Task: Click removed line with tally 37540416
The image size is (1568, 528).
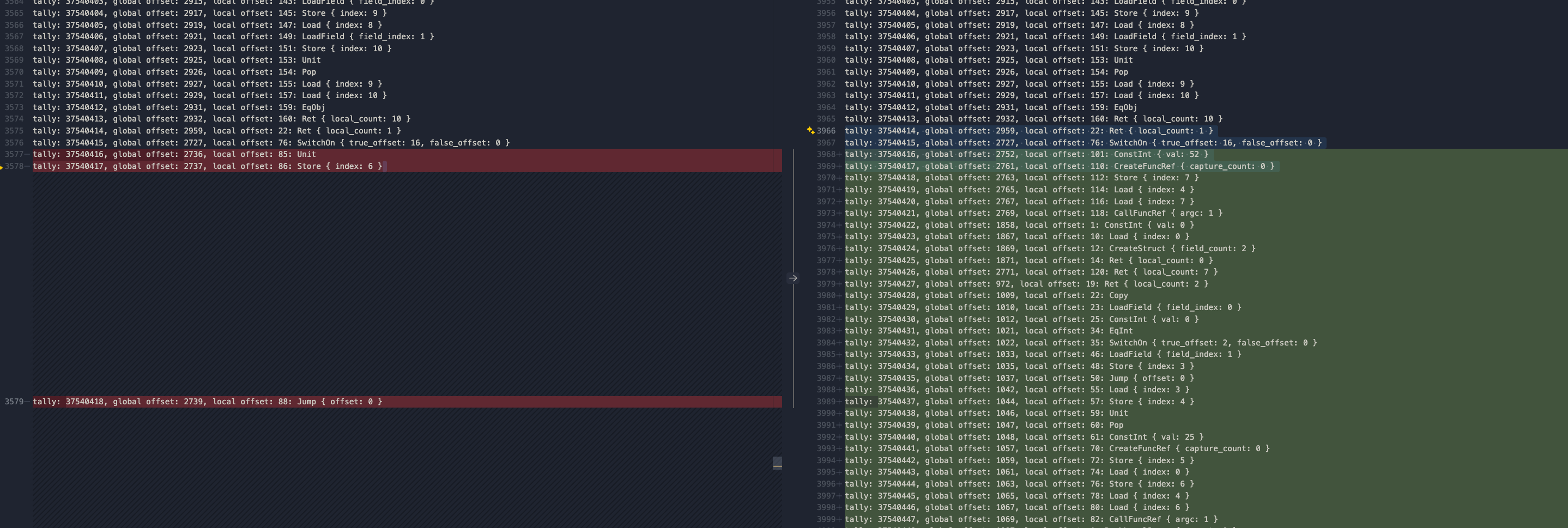Action: [x=174, y=155]
